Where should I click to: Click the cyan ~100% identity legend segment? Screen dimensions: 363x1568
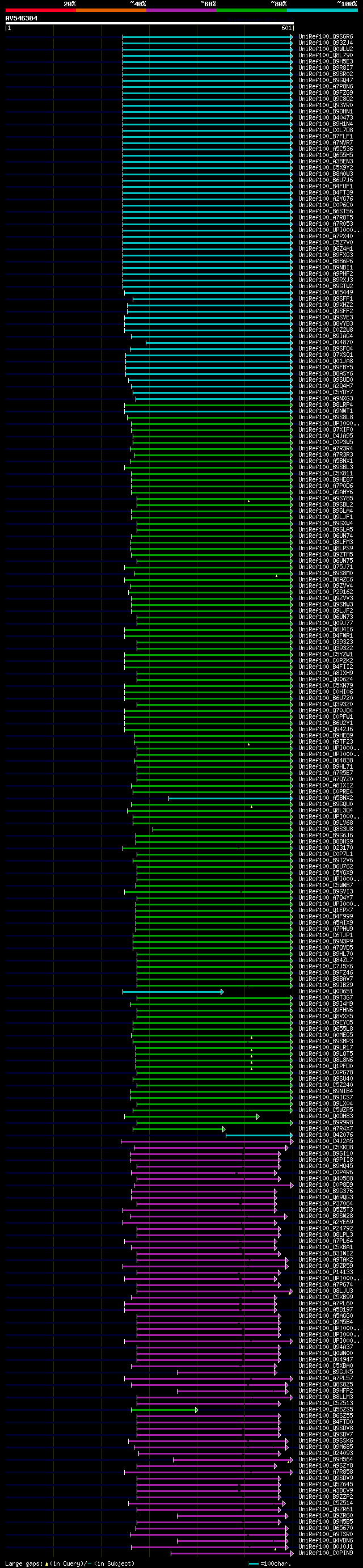(322, 10)
